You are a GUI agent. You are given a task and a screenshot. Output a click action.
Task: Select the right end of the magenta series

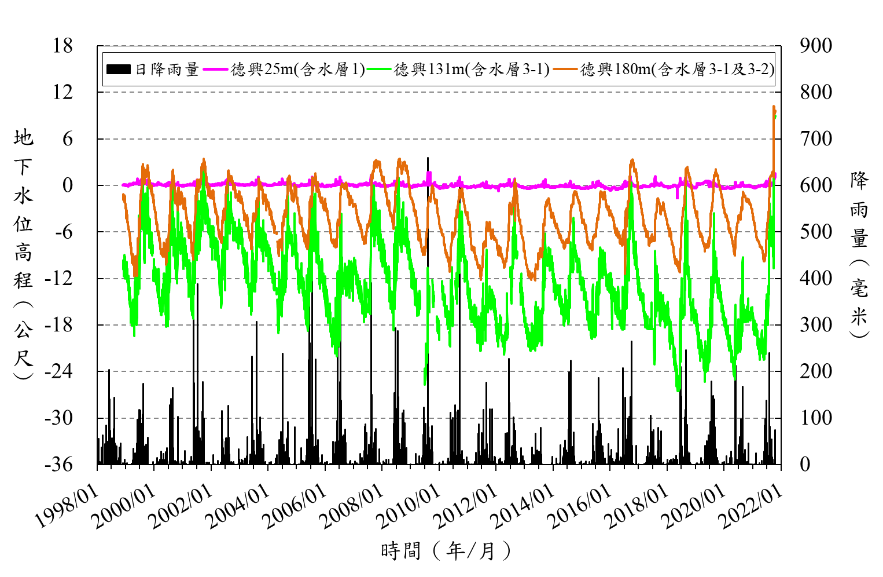point(775,180)
